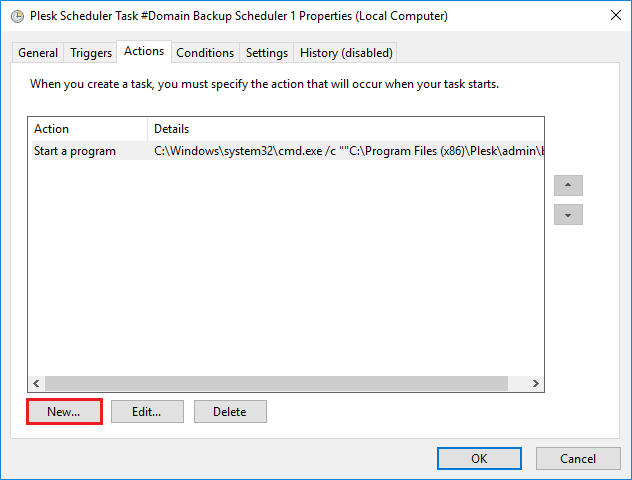
Task: Confirm the dialog with OK
Action: 479,458
